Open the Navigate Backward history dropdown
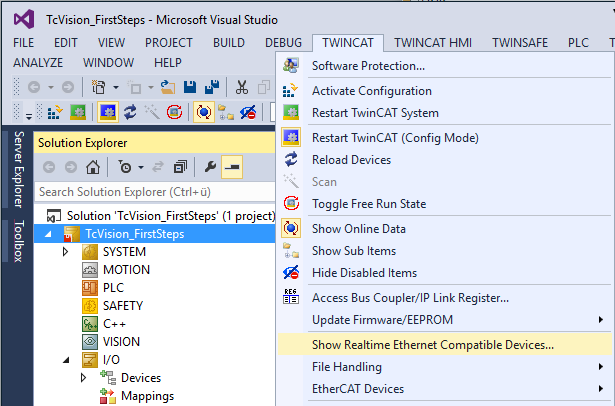Viewport: 615px width, 406px height. tap(51, 87)
